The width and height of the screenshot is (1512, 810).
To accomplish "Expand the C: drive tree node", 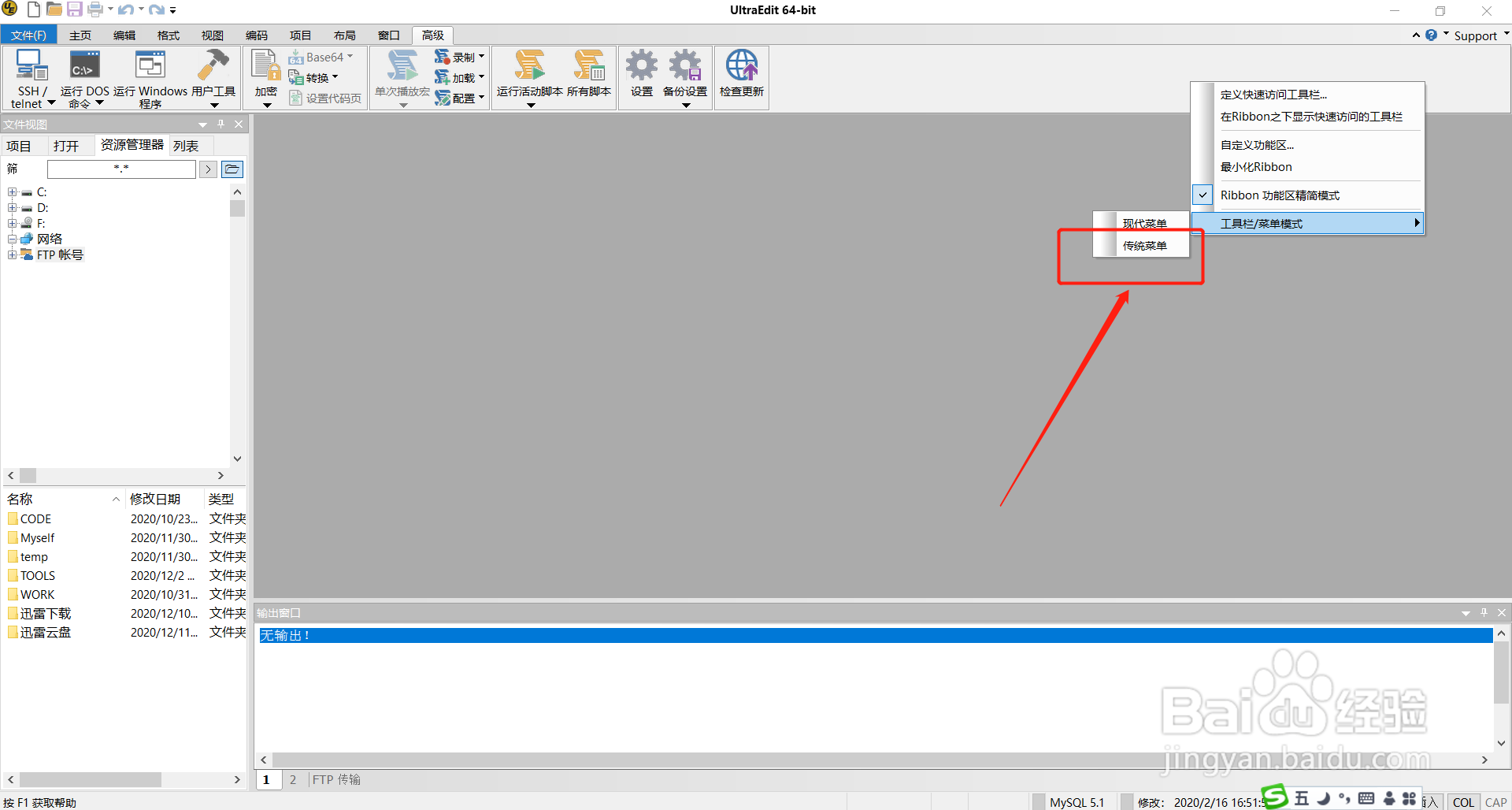I will tap(12, 191).
